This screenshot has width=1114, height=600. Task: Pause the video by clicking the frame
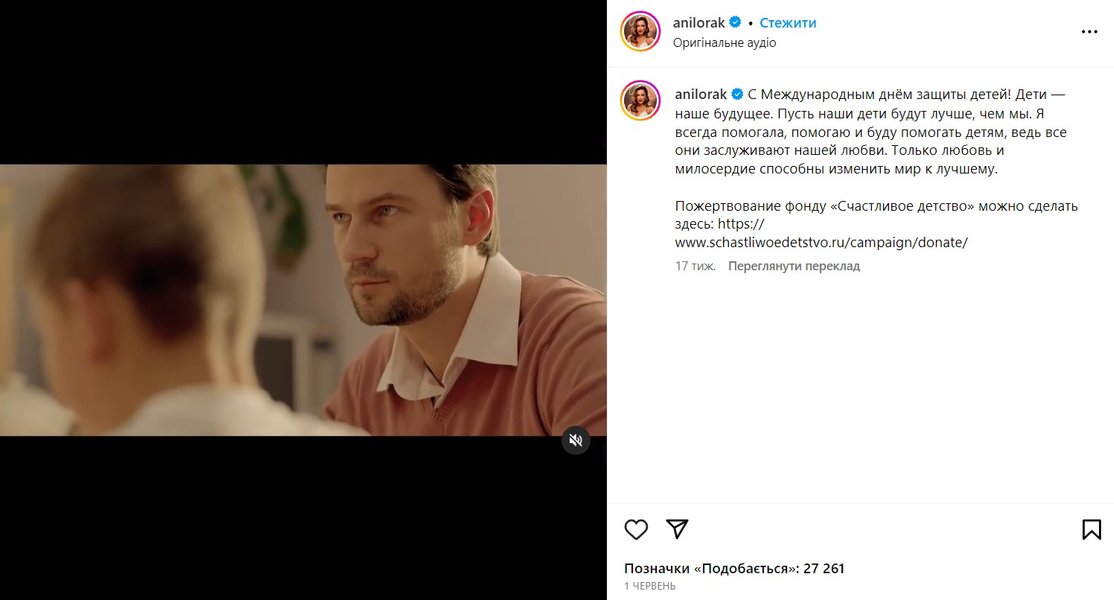coord(303,300)
